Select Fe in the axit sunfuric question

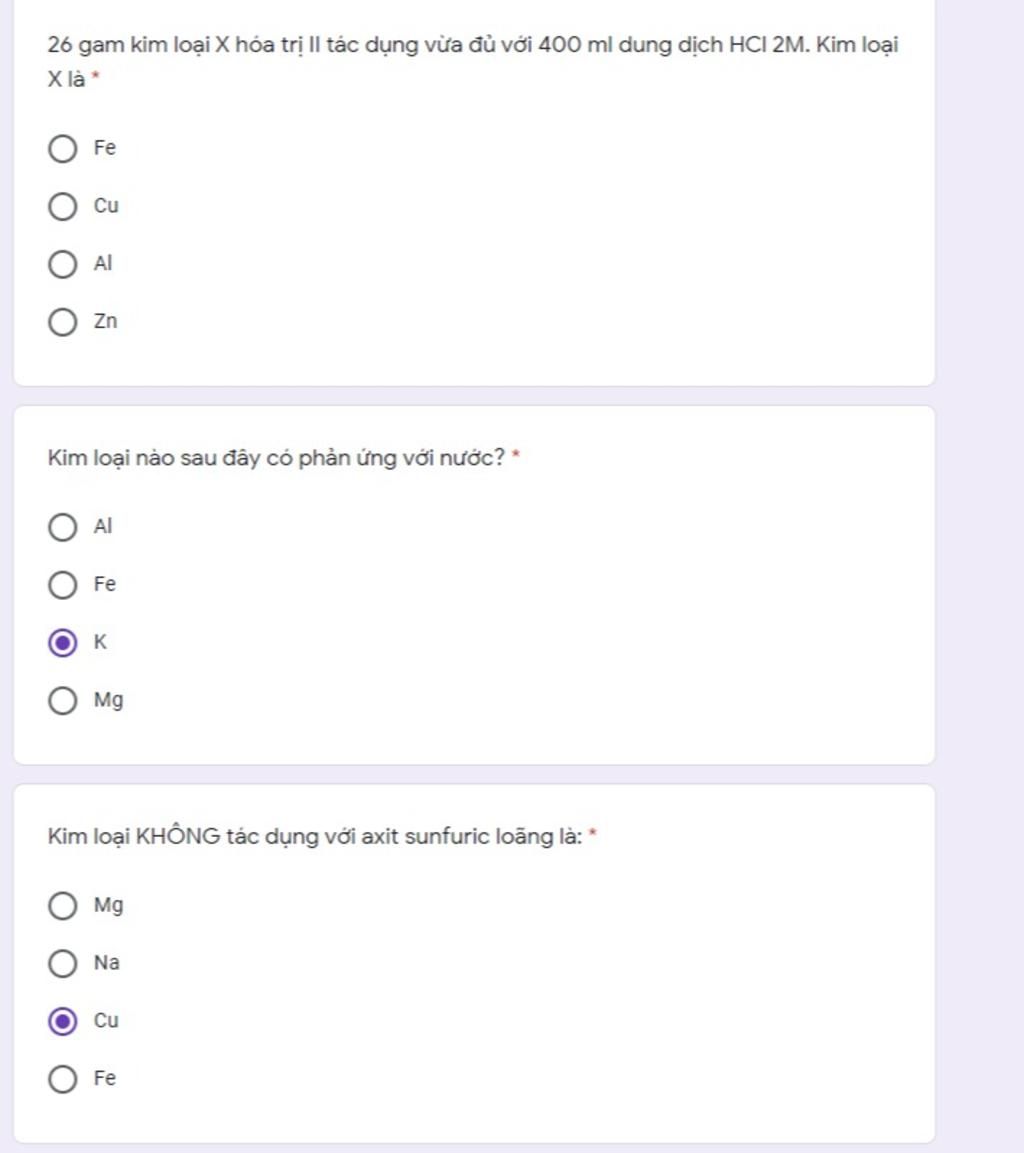point(62,1079)
